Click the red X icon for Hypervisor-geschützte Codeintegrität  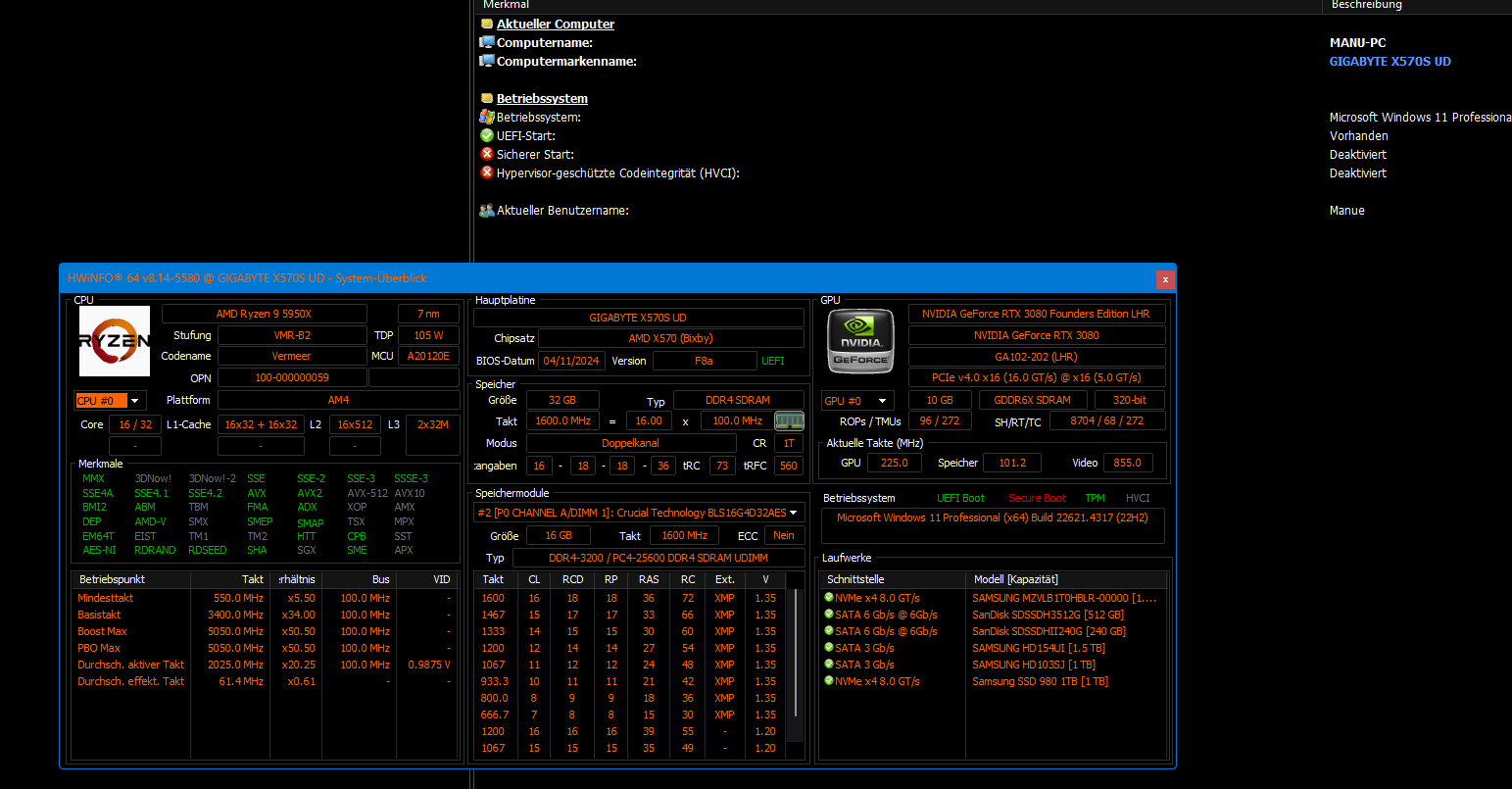(487, 173)
